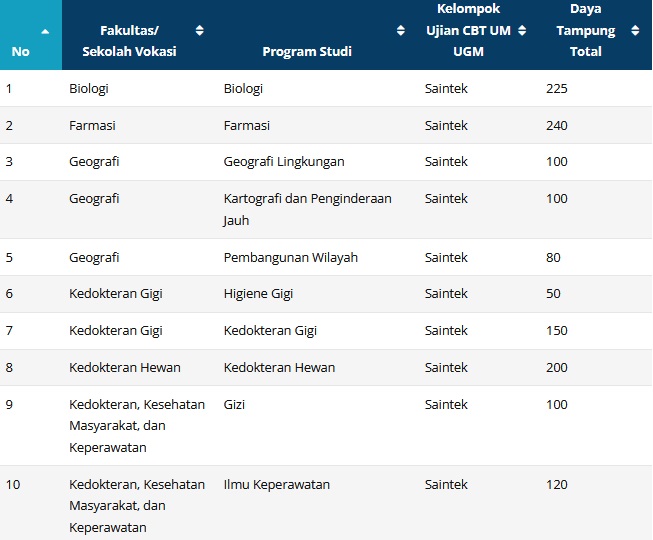The image size is (653, 540).
Task: Click sort icon beside Fakultas/Sekolah Vokasi header
Action: click(x=199, y=30)
